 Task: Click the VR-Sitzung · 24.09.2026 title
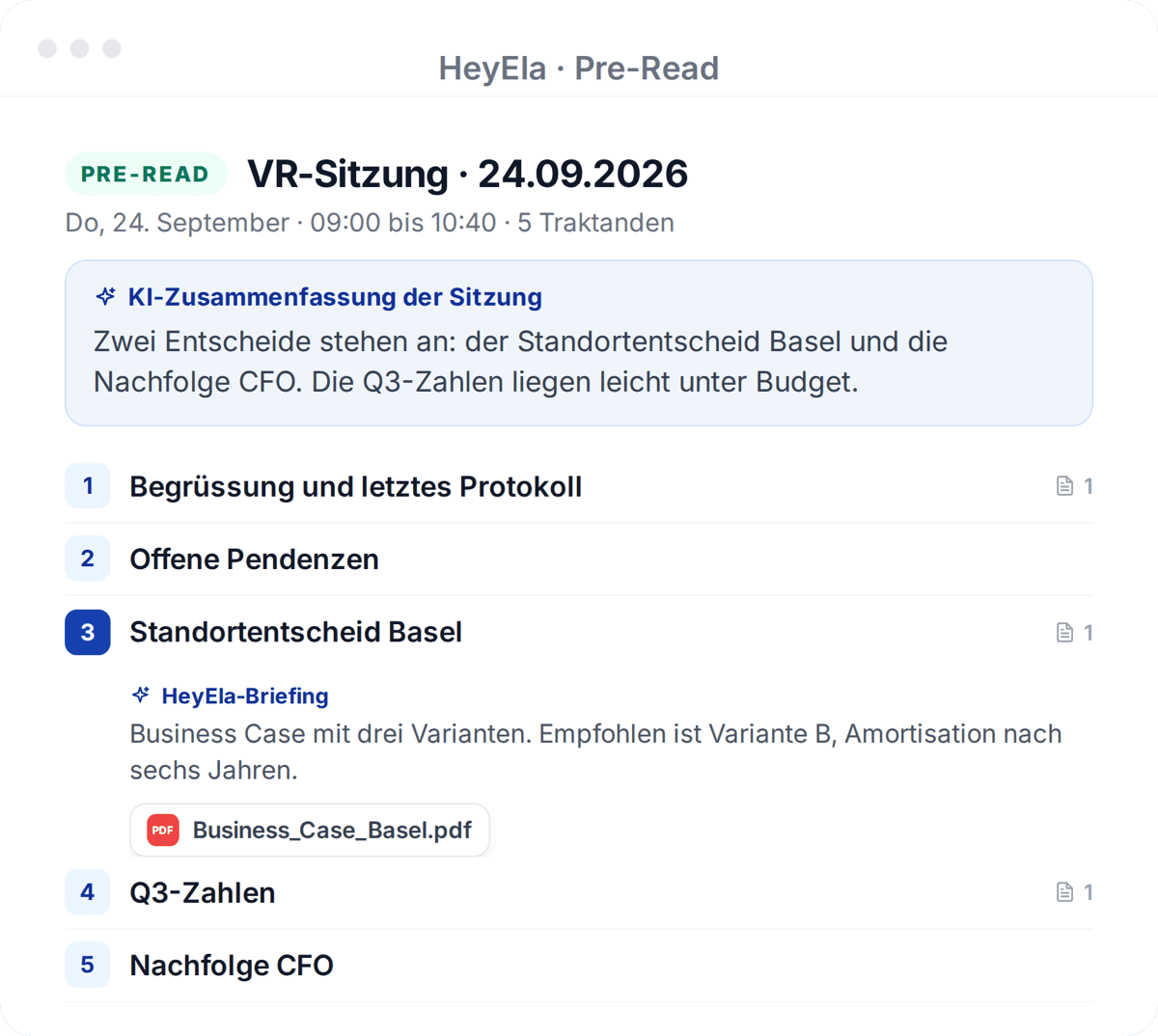(467, 174)
